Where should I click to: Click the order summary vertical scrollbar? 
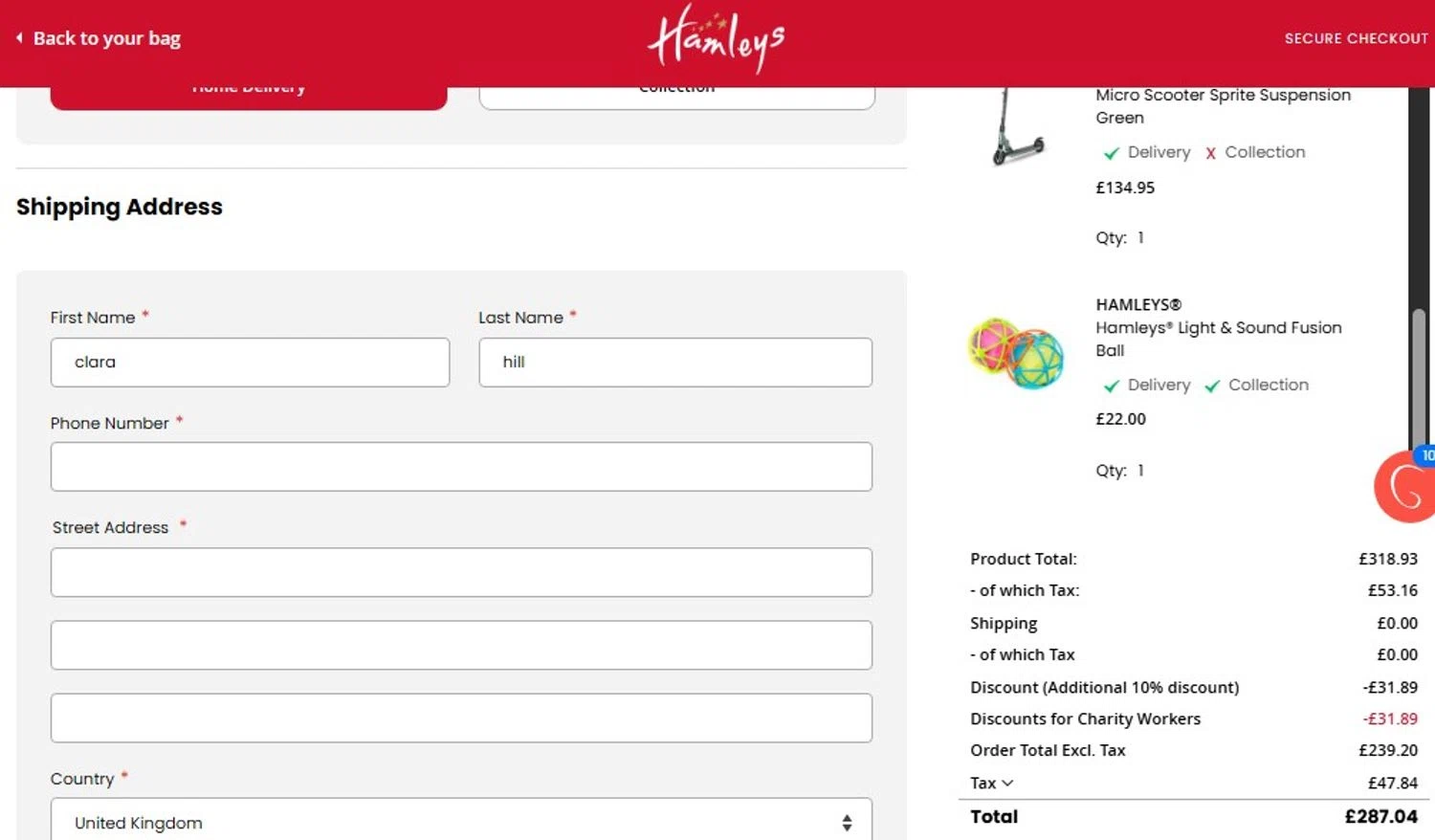1420,378
